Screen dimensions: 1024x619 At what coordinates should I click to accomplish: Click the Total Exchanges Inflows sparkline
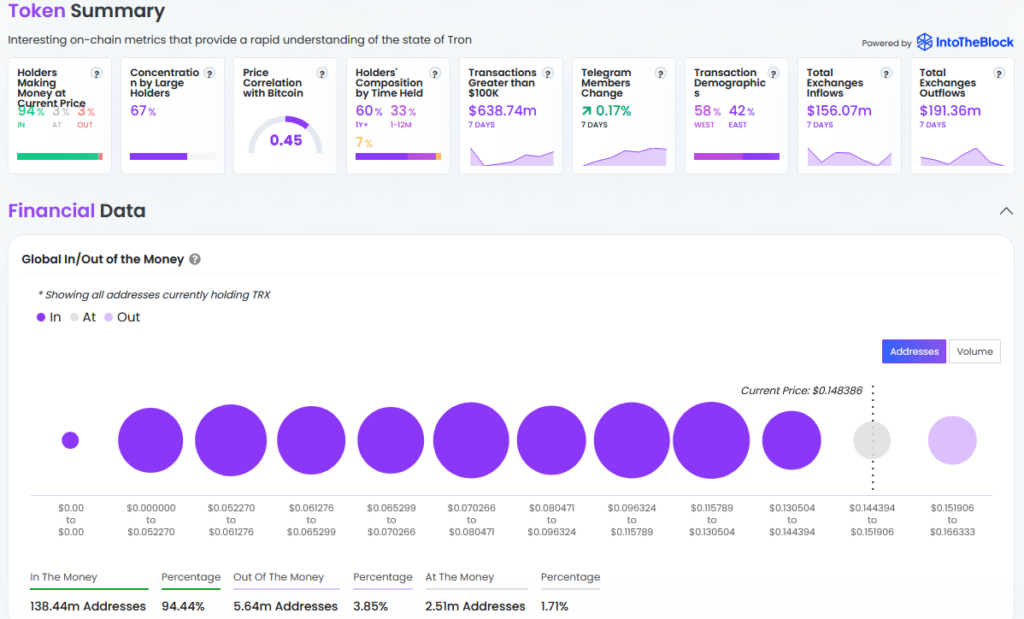point(850,157)
